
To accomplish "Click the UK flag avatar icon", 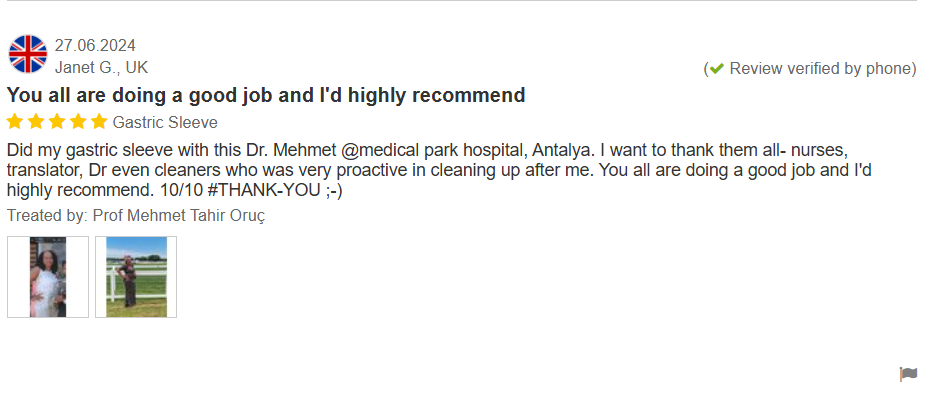I will click(28, 55).
